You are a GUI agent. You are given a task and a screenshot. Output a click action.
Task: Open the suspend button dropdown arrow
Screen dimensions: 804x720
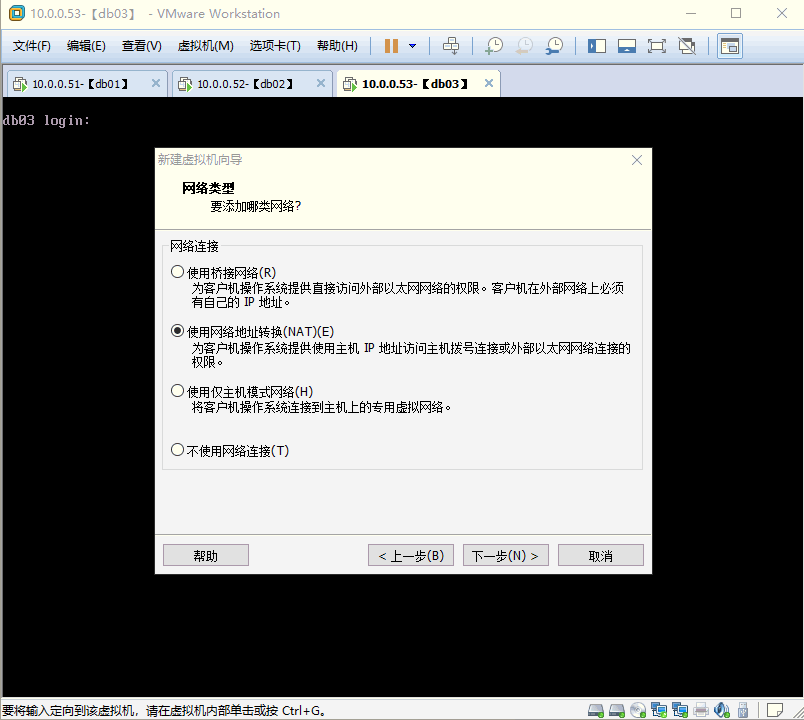click(x=410, y=45)
